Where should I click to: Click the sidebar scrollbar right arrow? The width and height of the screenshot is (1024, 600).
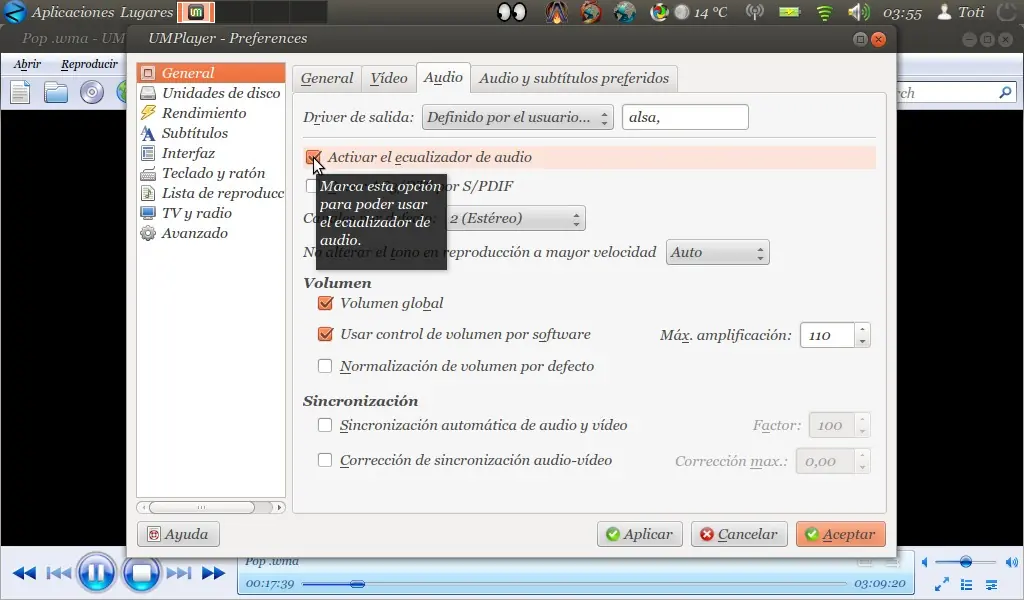click(x=280, y=507)
